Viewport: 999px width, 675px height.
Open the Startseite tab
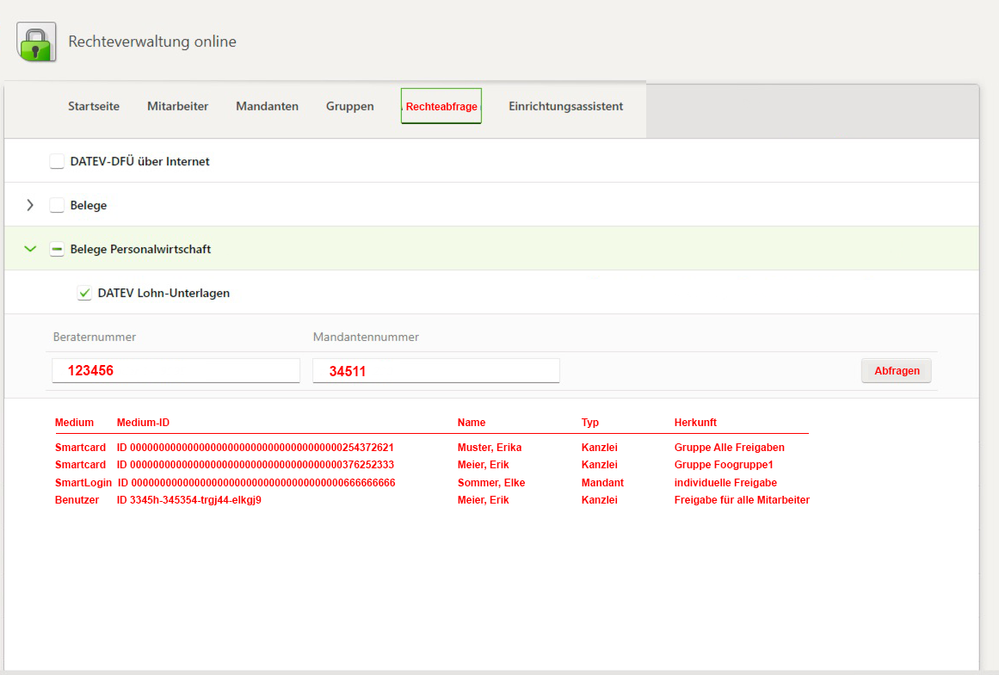pos(94,106)
